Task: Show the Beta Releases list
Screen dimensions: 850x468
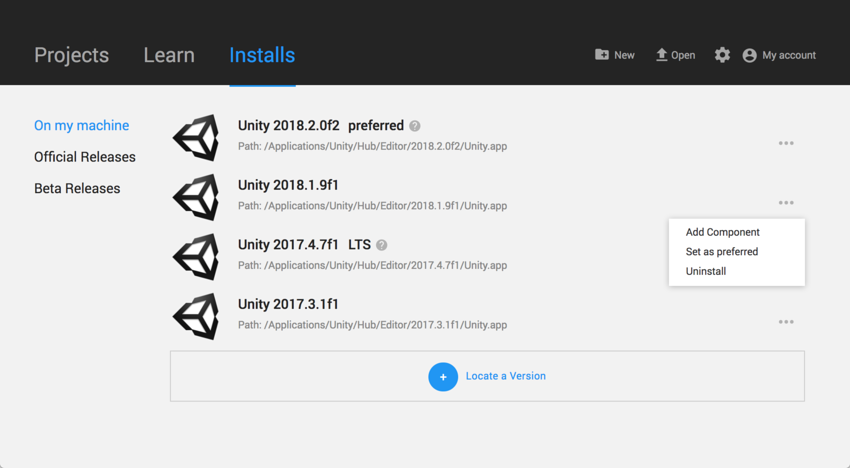Action: coord(77,188)
